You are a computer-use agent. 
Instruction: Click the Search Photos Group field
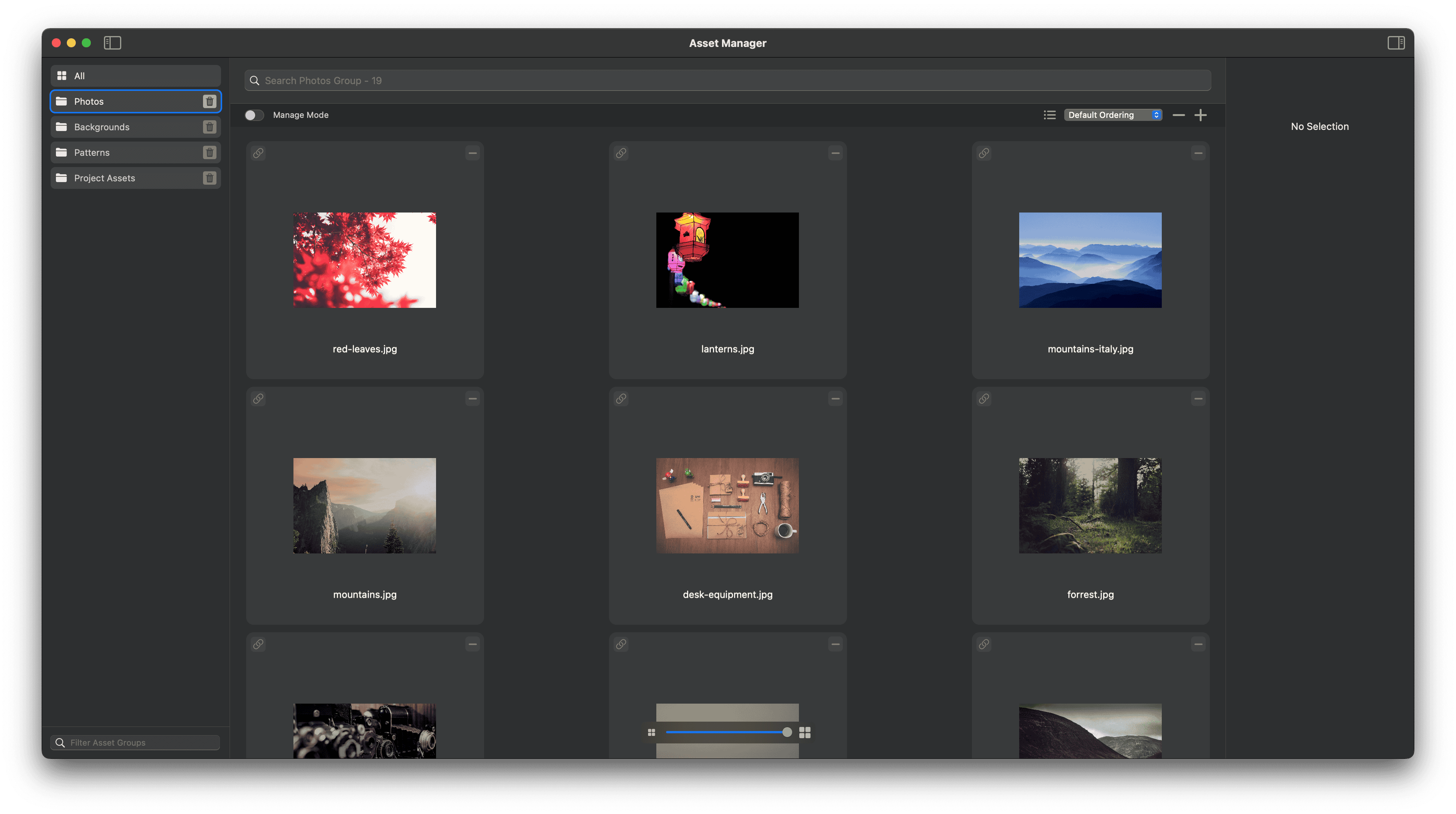727,81
